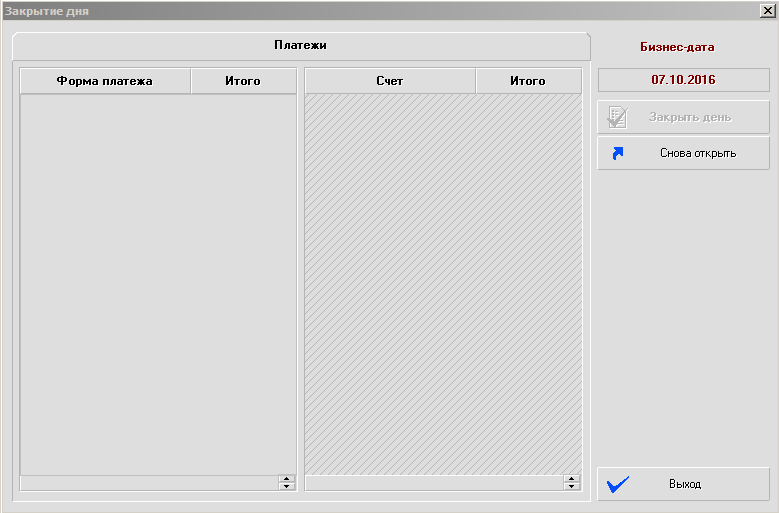Click down arrow of the right table stepper
779x513 pixels.
click(571, 487)
